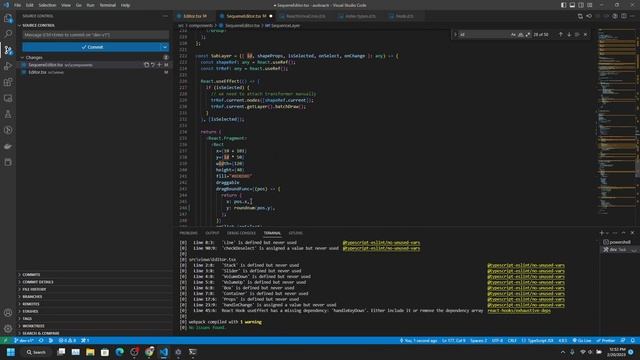Click the commit message input field

(96, 35)
